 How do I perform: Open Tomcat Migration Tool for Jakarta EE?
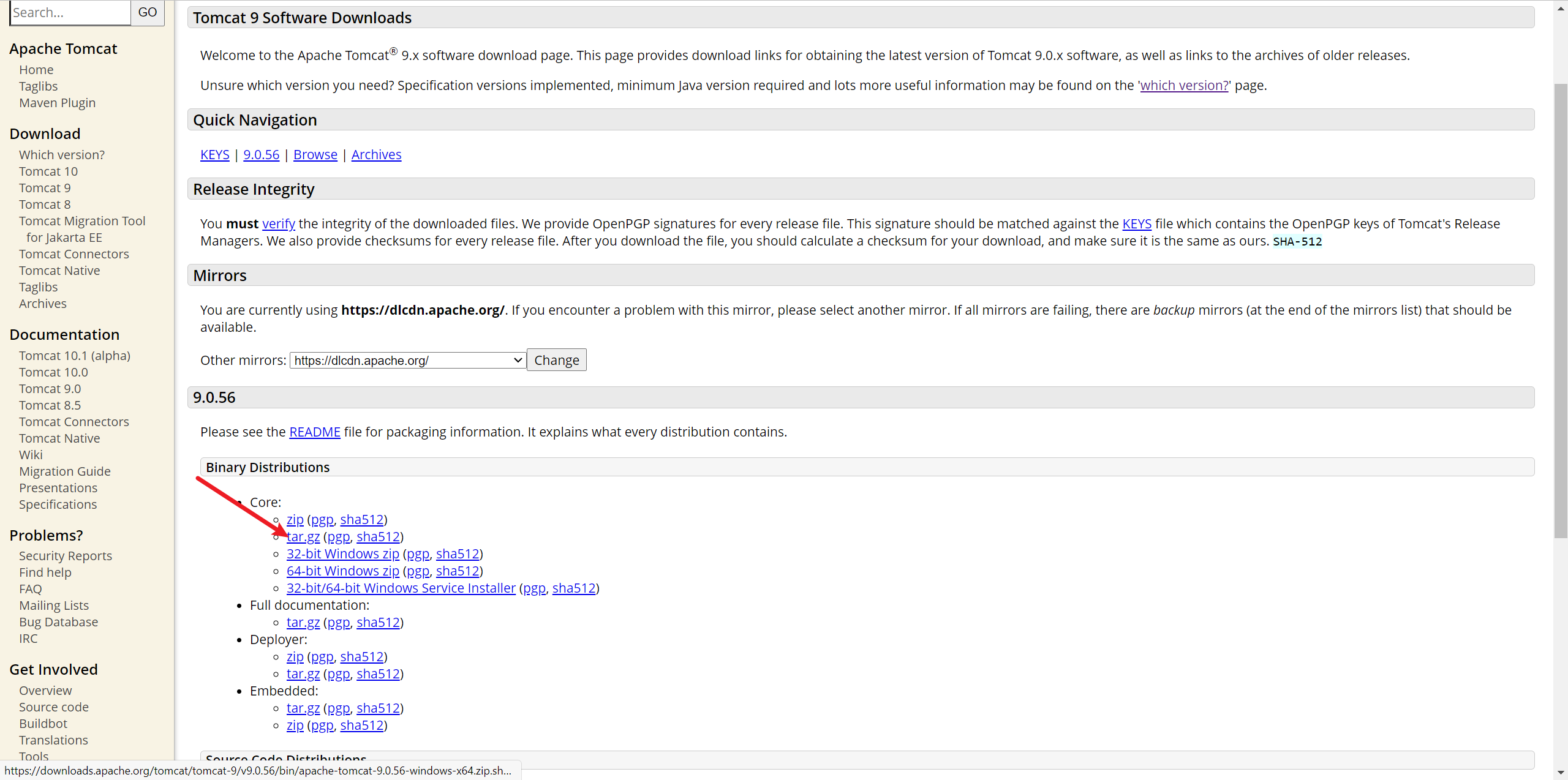tap(82, 229)
